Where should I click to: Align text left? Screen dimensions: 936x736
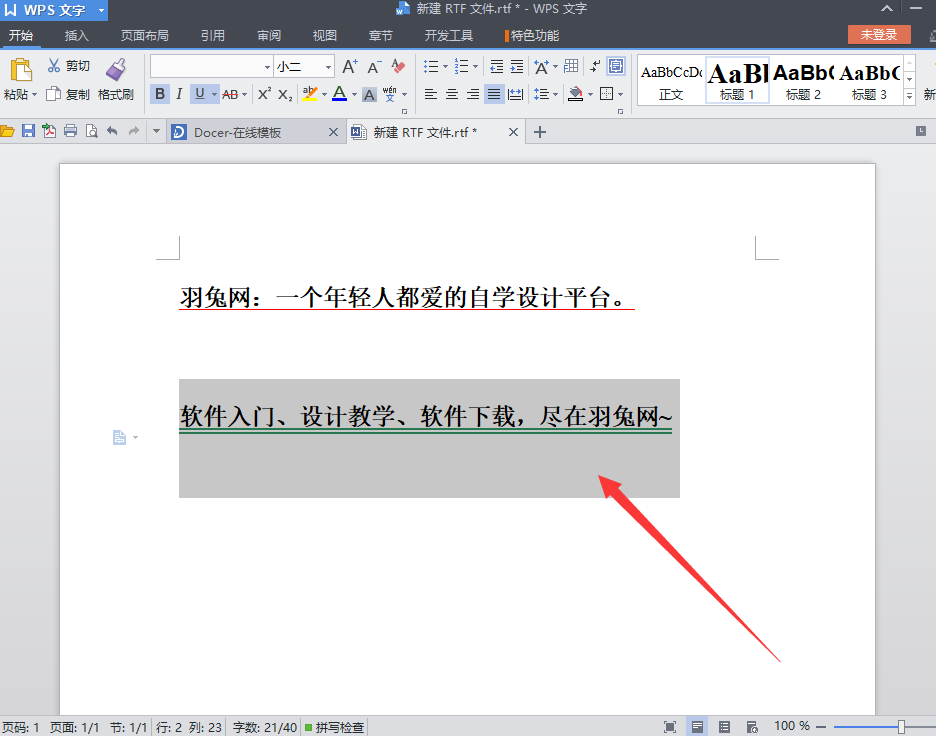(431, 94)
